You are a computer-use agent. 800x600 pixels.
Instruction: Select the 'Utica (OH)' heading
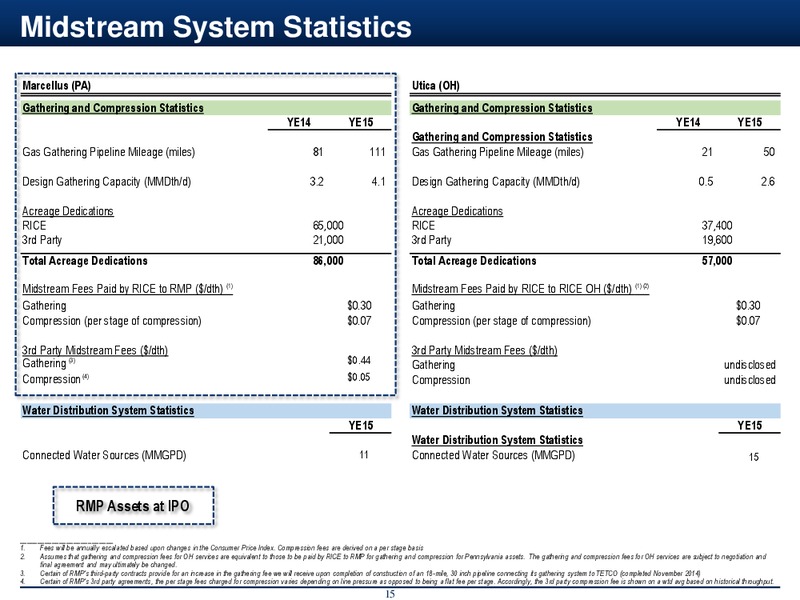pos(436,85)
